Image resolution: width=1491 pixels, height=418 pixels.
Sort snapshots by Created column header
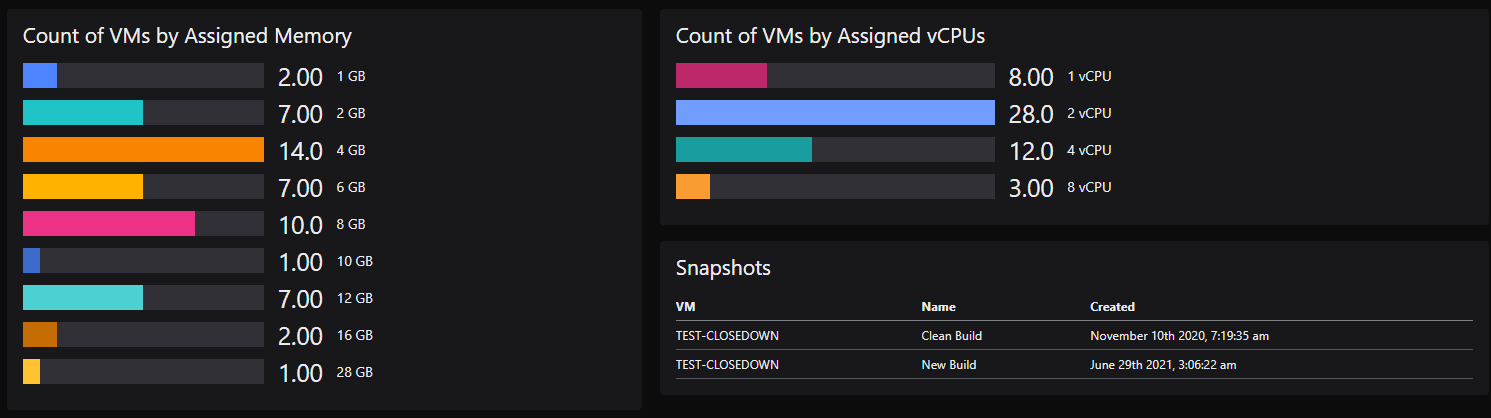pyautogui.click(x=1112, y=307)
